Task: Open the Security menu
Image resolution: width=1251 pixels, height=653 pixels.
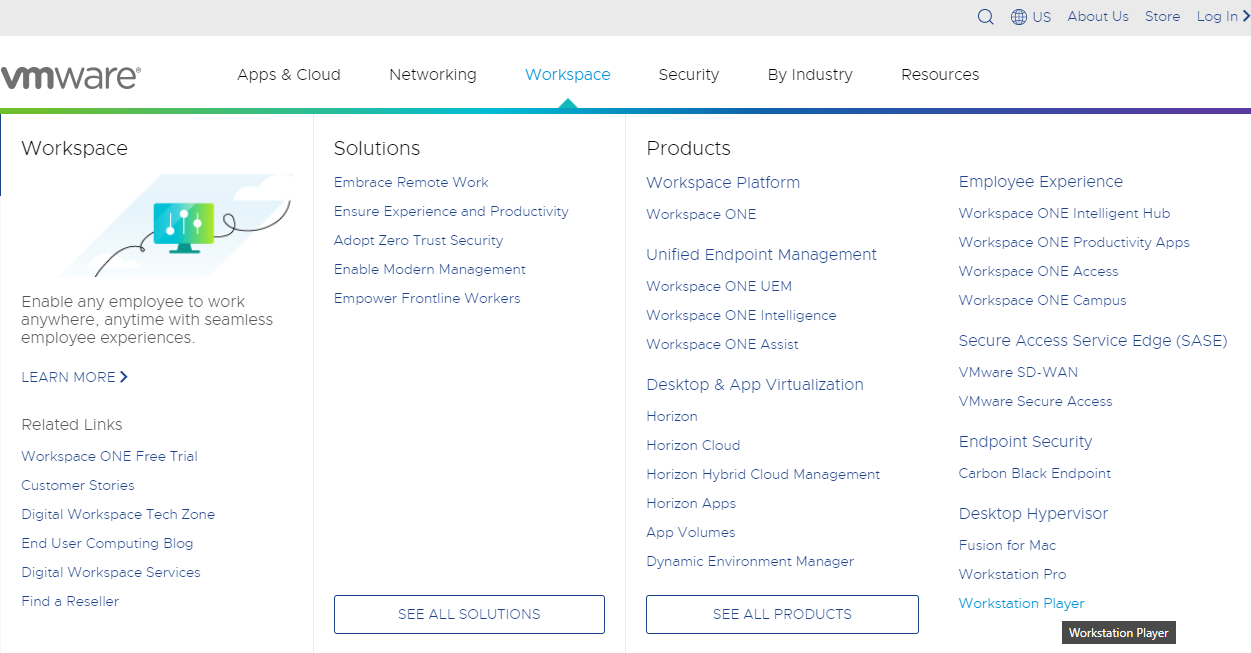Action: click(689, 75)
